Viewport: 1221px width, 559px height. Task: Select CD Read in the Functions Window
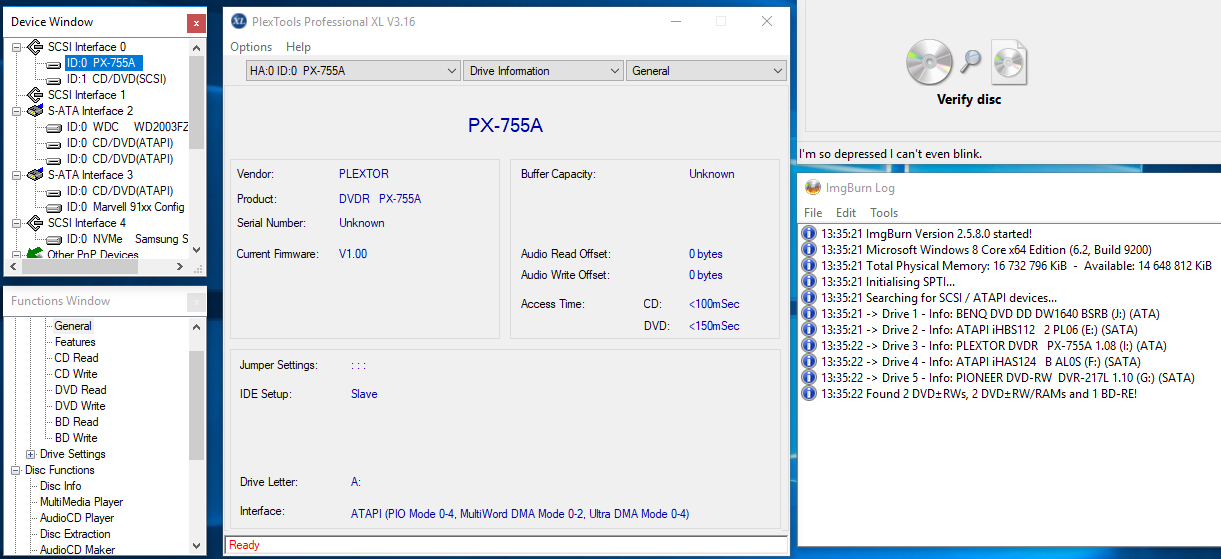(76, 358)
